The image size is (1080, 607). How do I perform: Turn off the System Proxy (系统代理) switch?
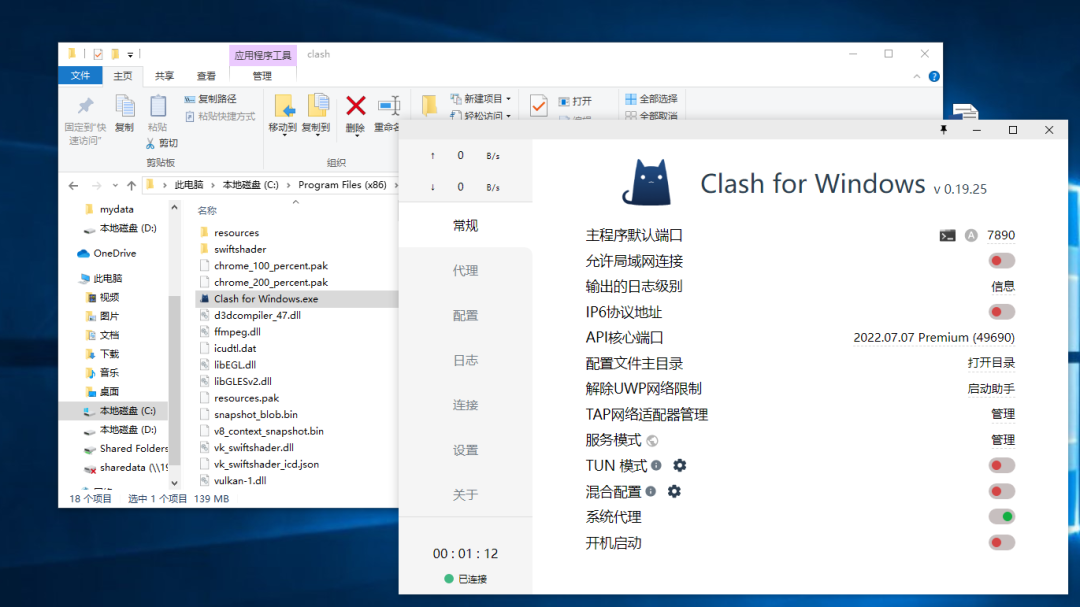click(1001, 517)
